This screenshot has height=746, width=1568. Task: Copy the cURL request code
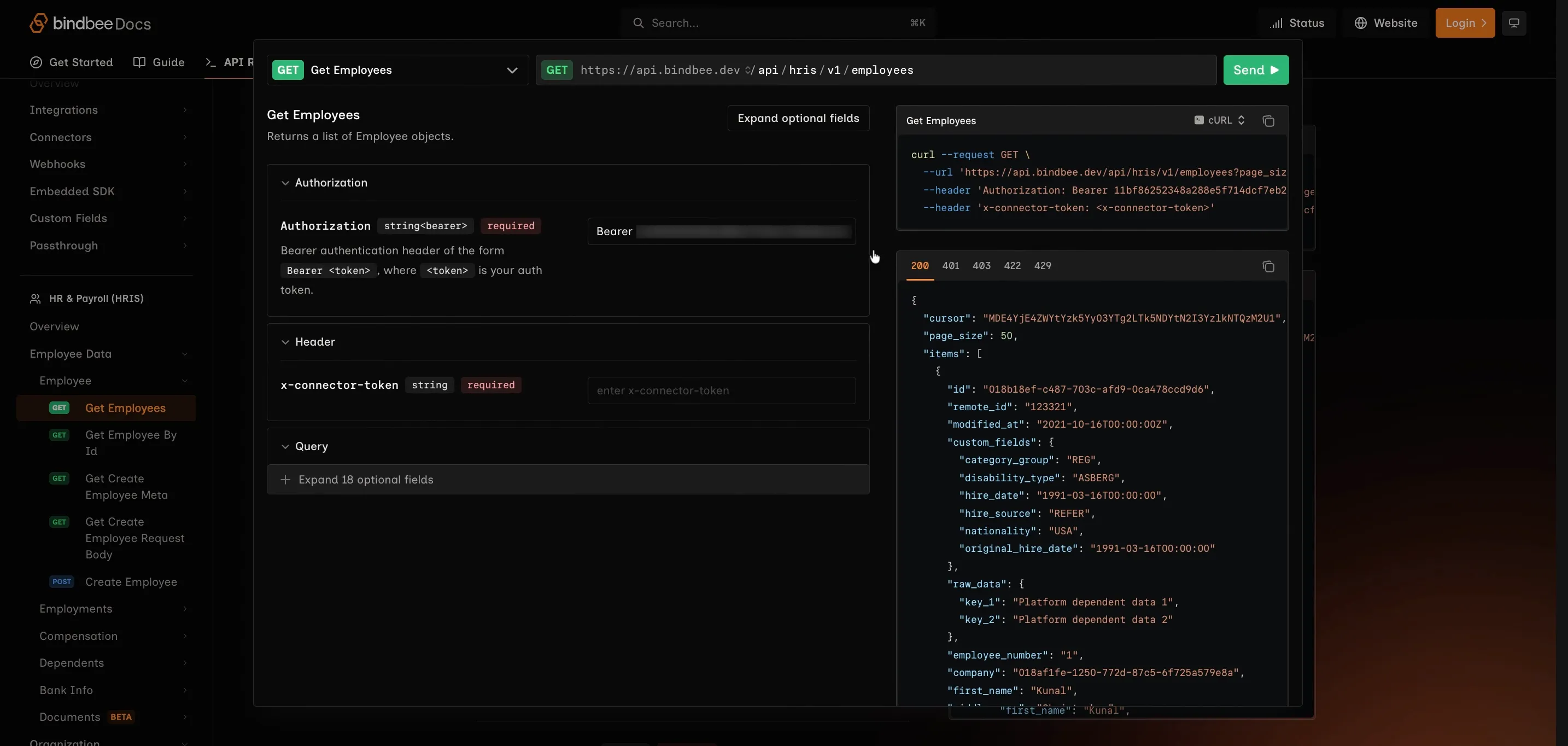[1268, 120]
